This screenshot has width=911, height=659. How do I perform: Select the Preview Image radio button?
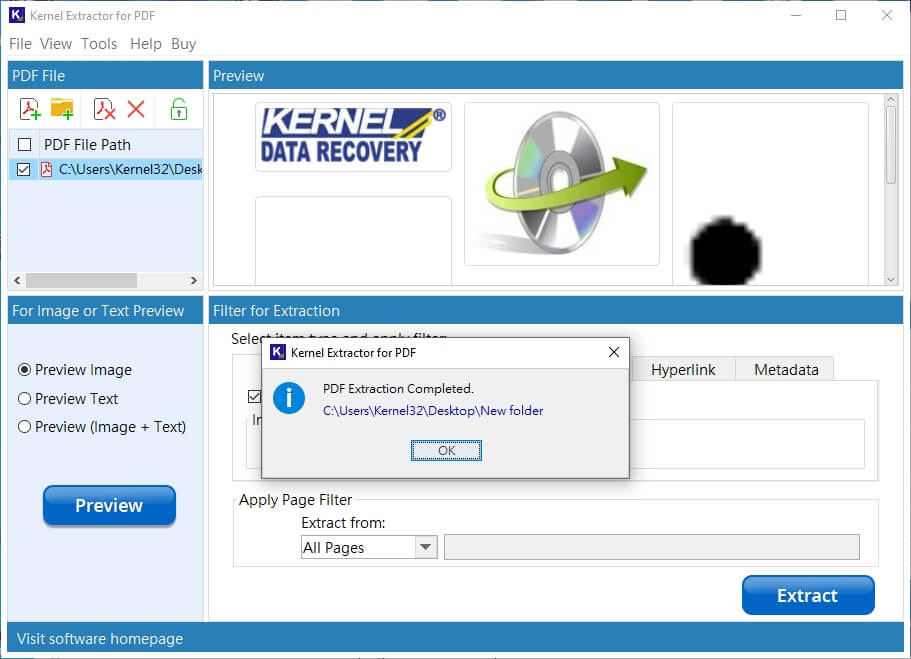click(x=24, y=370)
